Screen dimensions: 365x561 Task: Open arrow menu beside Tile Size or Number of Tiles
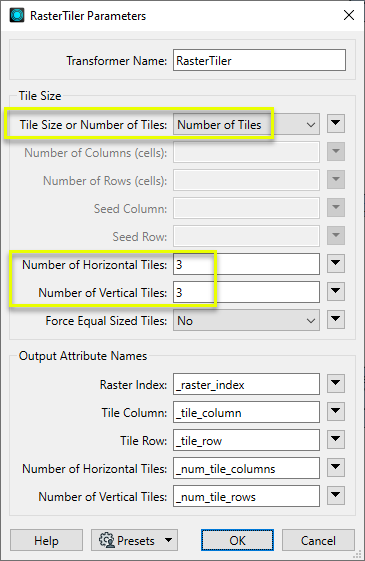(336, 123)
